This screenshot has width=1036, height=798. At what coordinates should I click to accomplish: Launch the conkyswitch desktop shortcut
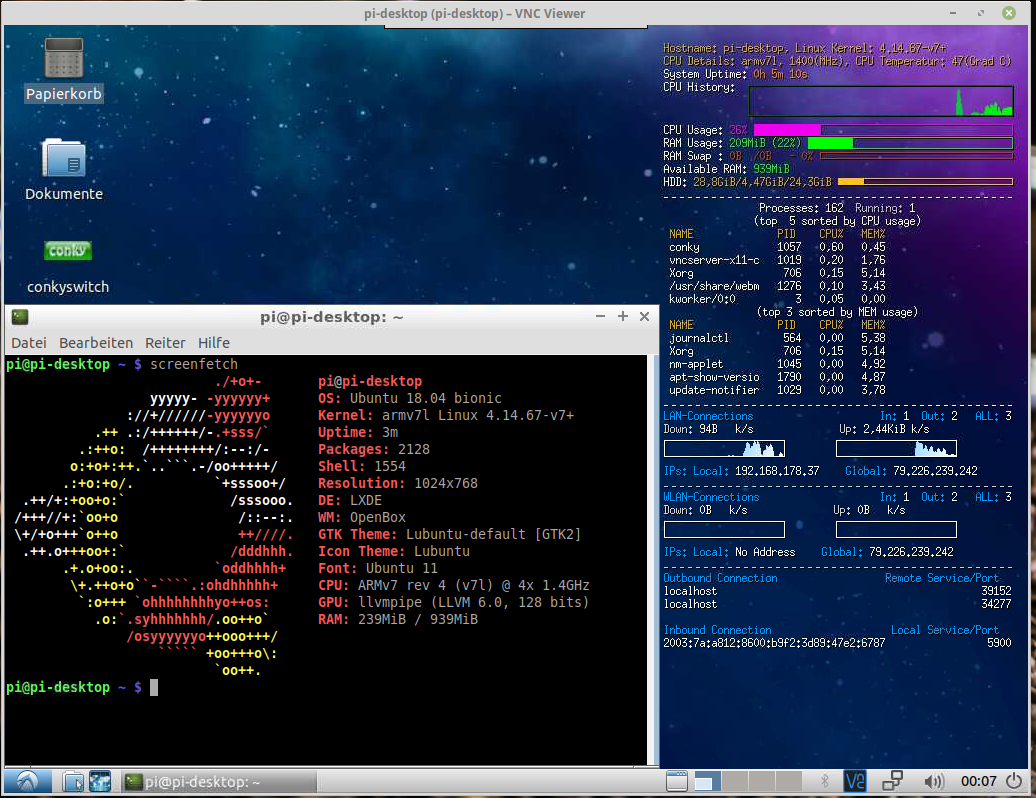pos(68,251)
